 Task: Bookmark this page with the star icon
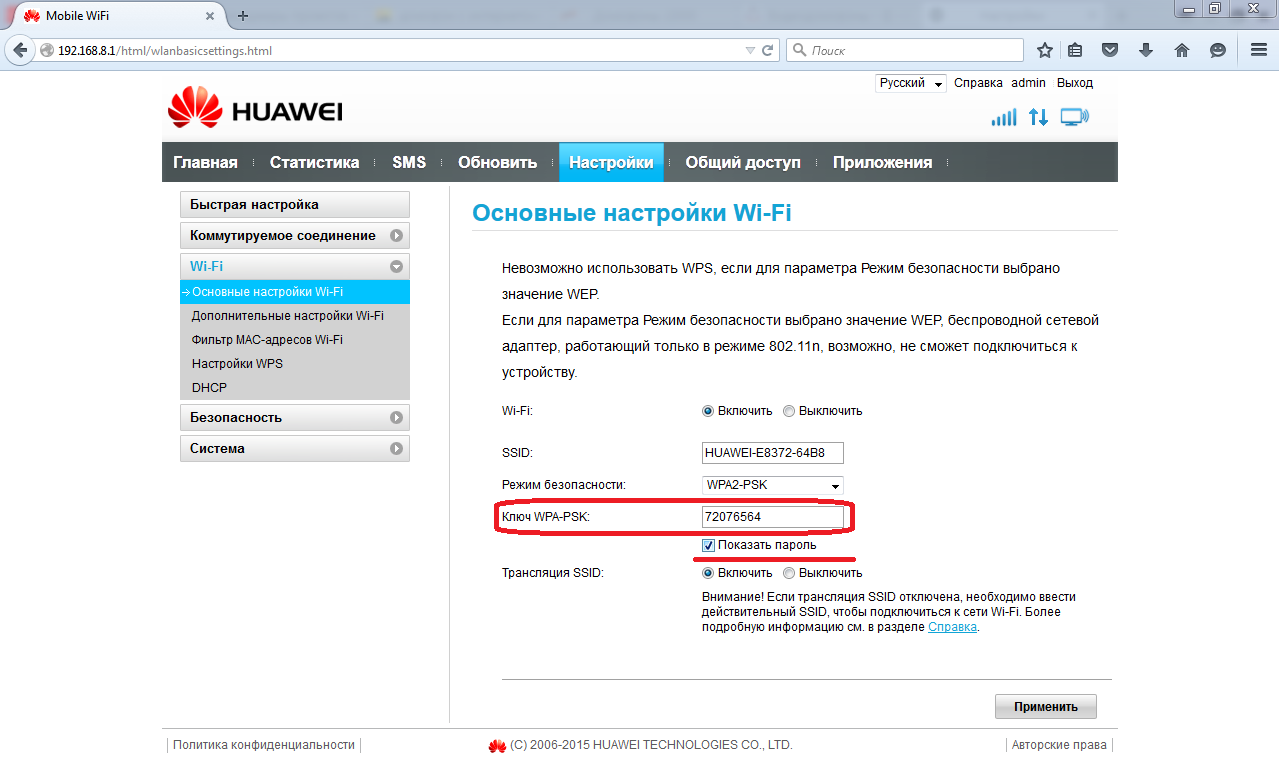click(x=1045, y=50)
